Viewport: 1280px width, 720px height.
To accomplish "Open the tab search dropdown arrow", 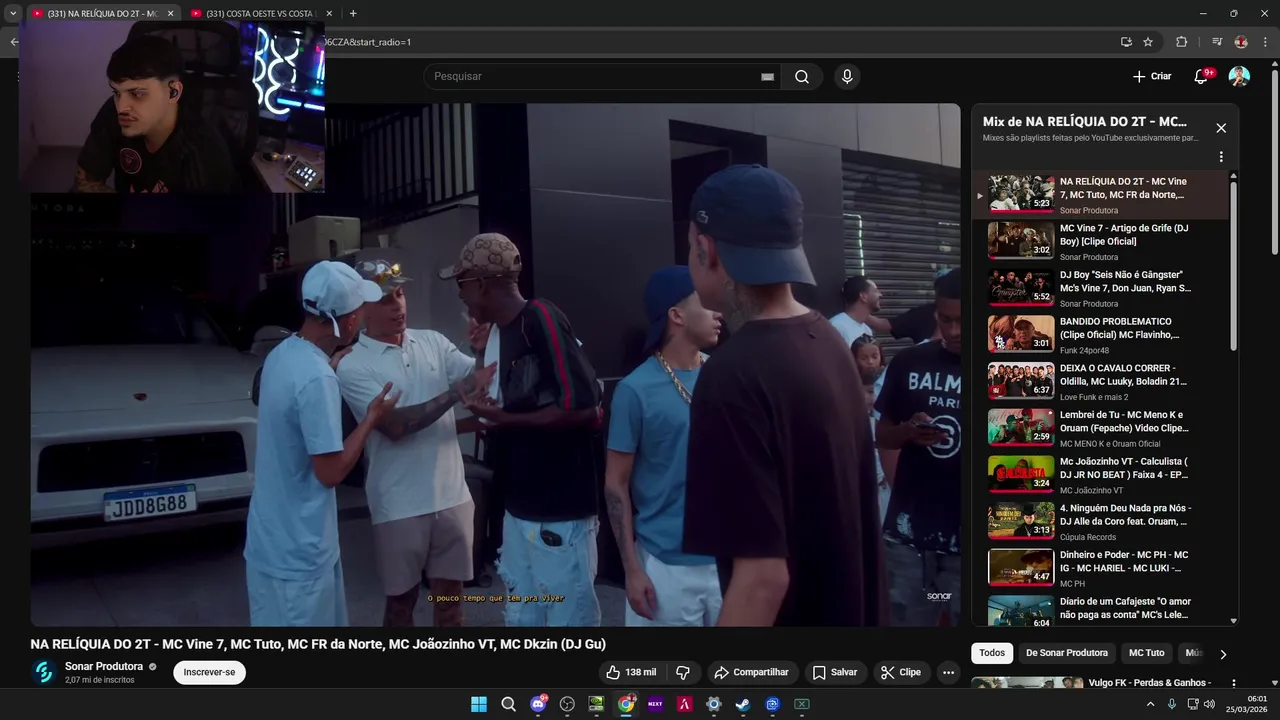I will 13,13.
